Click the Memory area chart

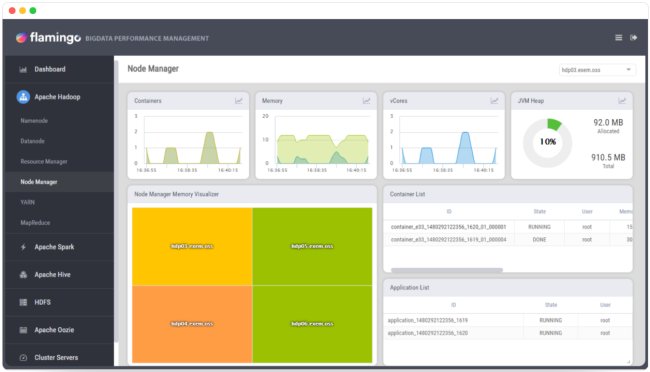(323, 140)
